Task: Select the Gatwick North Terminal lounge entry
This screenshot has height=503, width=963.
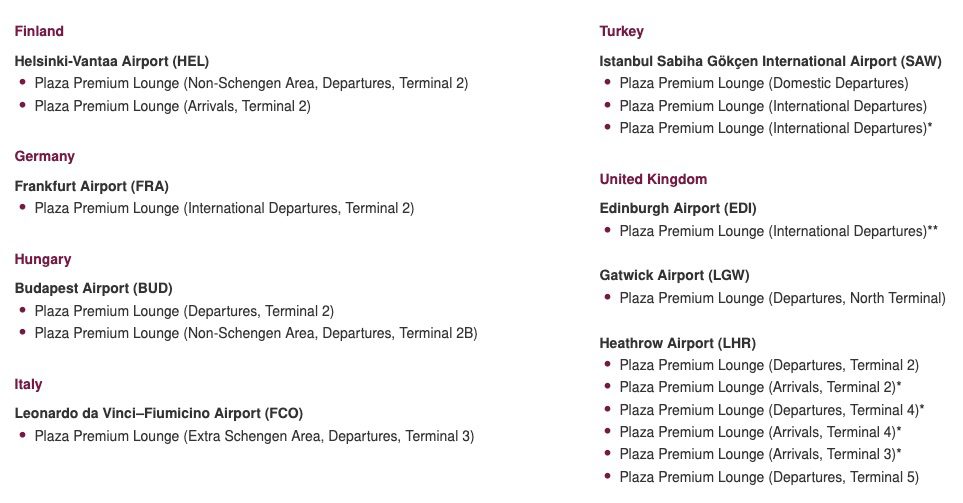Action: (782, 298)
